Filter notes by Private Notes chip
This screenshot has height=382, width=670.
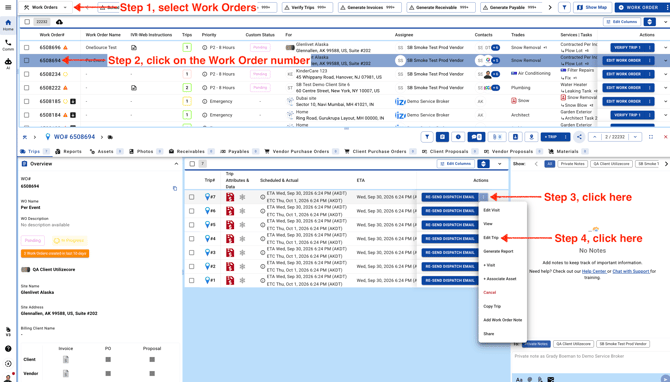pyautogui.click(x=572, y=164)
